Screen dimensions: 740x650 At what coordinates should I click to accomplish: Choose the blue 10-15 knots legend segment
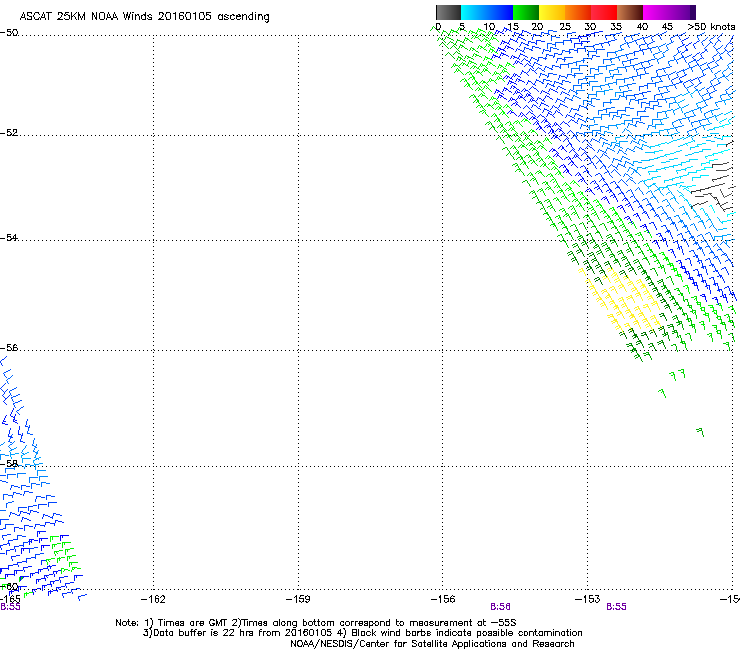coord(500,12)
